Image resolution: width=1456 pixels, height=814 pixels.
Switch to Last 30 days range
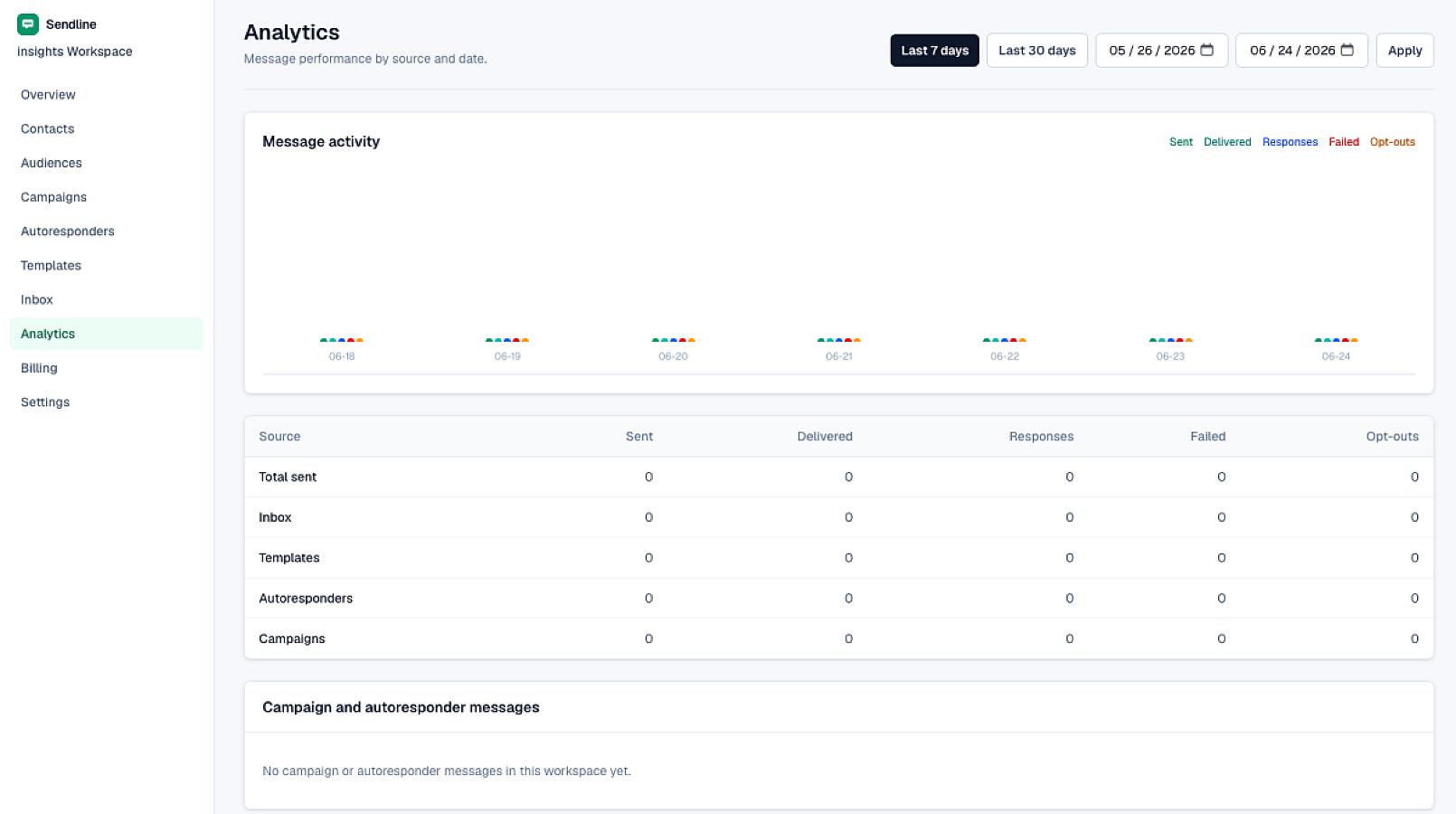[x=1036, y=51]
